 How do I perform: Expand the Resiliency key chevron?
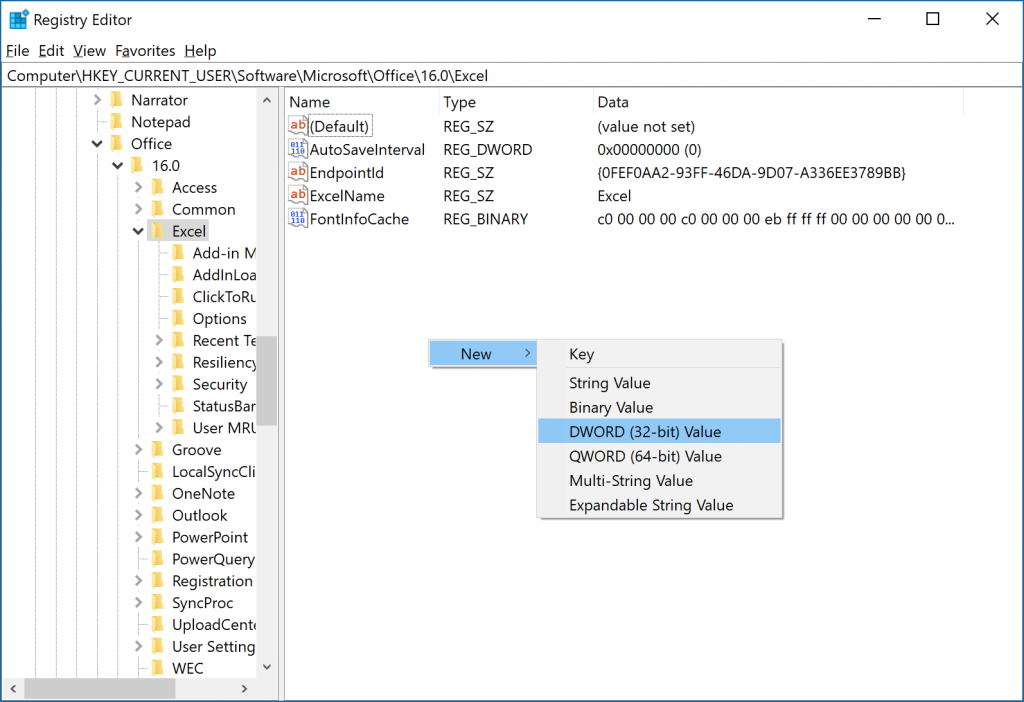[x=159, y=362]
